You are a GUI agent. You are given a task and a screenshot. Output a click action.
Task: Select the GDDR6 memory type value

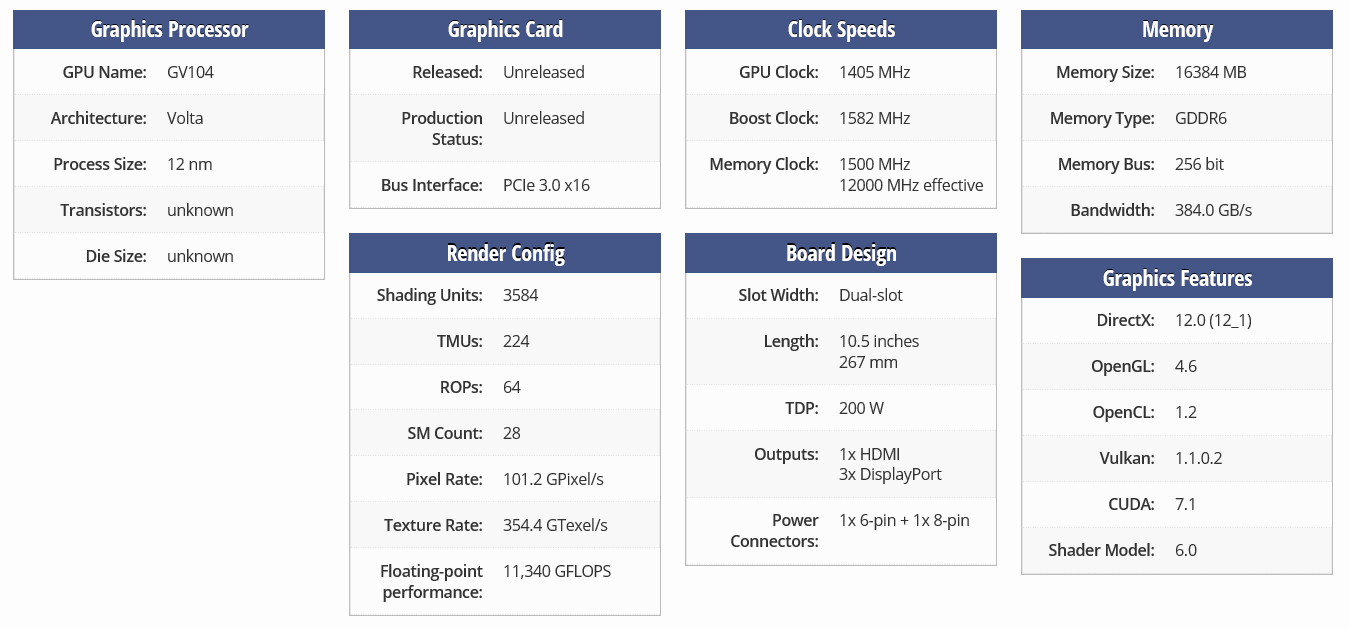pyautogui.click(x=1201, y=118)
